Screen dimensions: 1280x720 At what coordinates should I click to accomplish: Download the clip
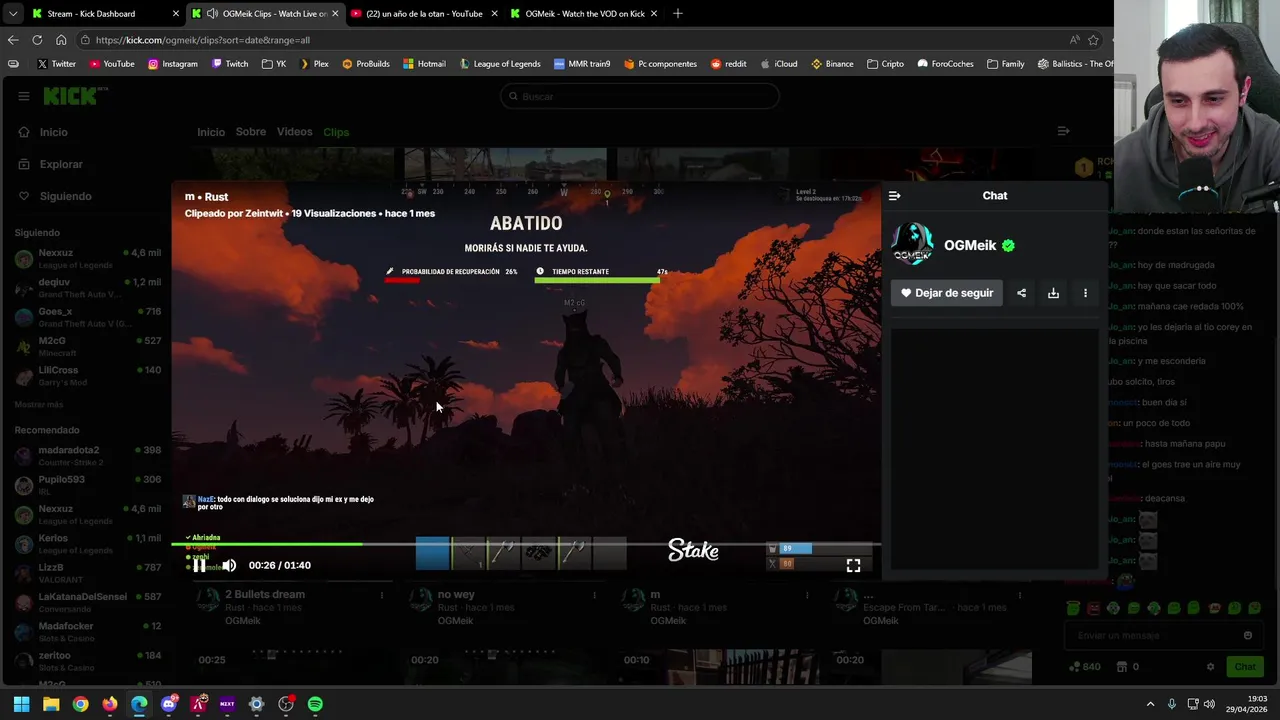(1053, 293)
